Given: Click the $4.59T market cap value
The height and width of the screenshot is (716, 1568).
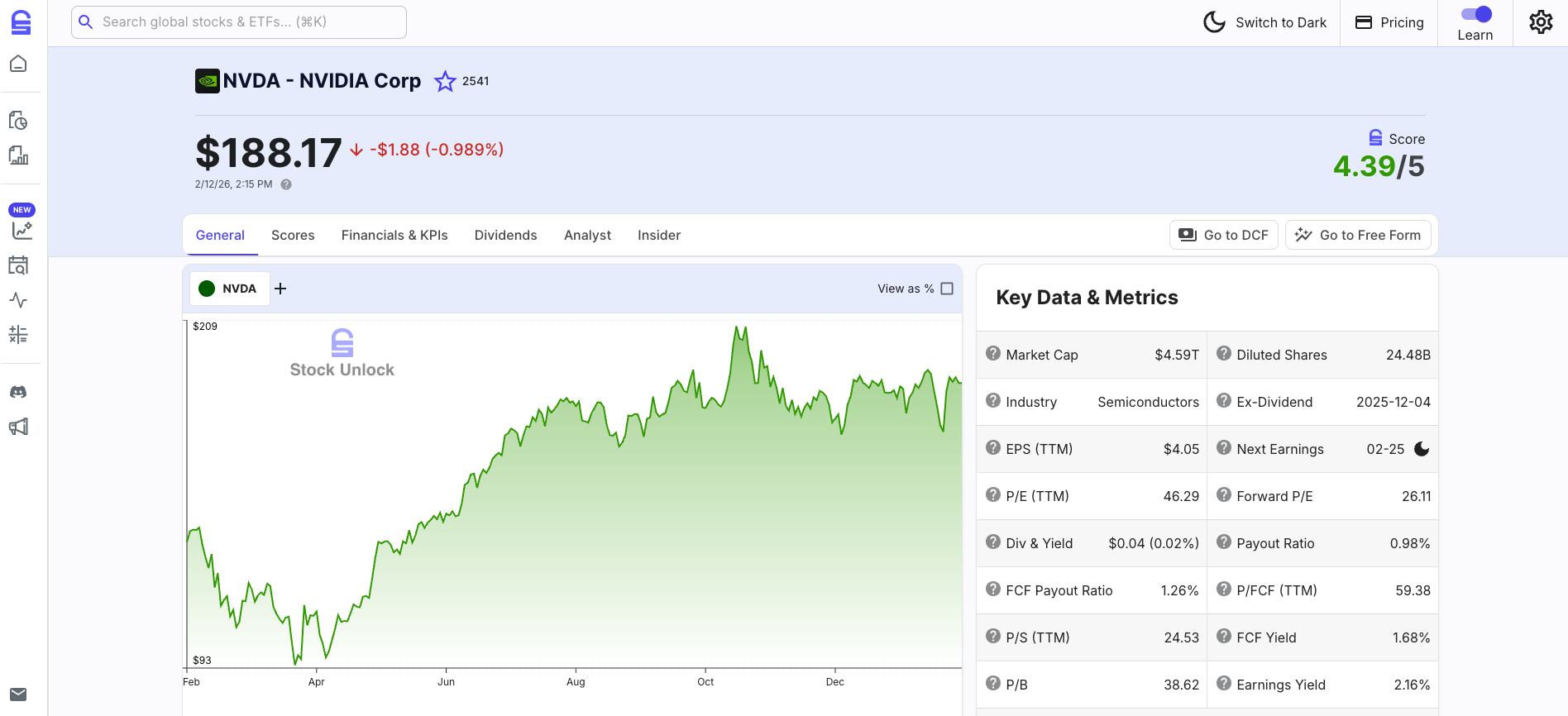Looking at the screenshot, I should [1177, 355].
